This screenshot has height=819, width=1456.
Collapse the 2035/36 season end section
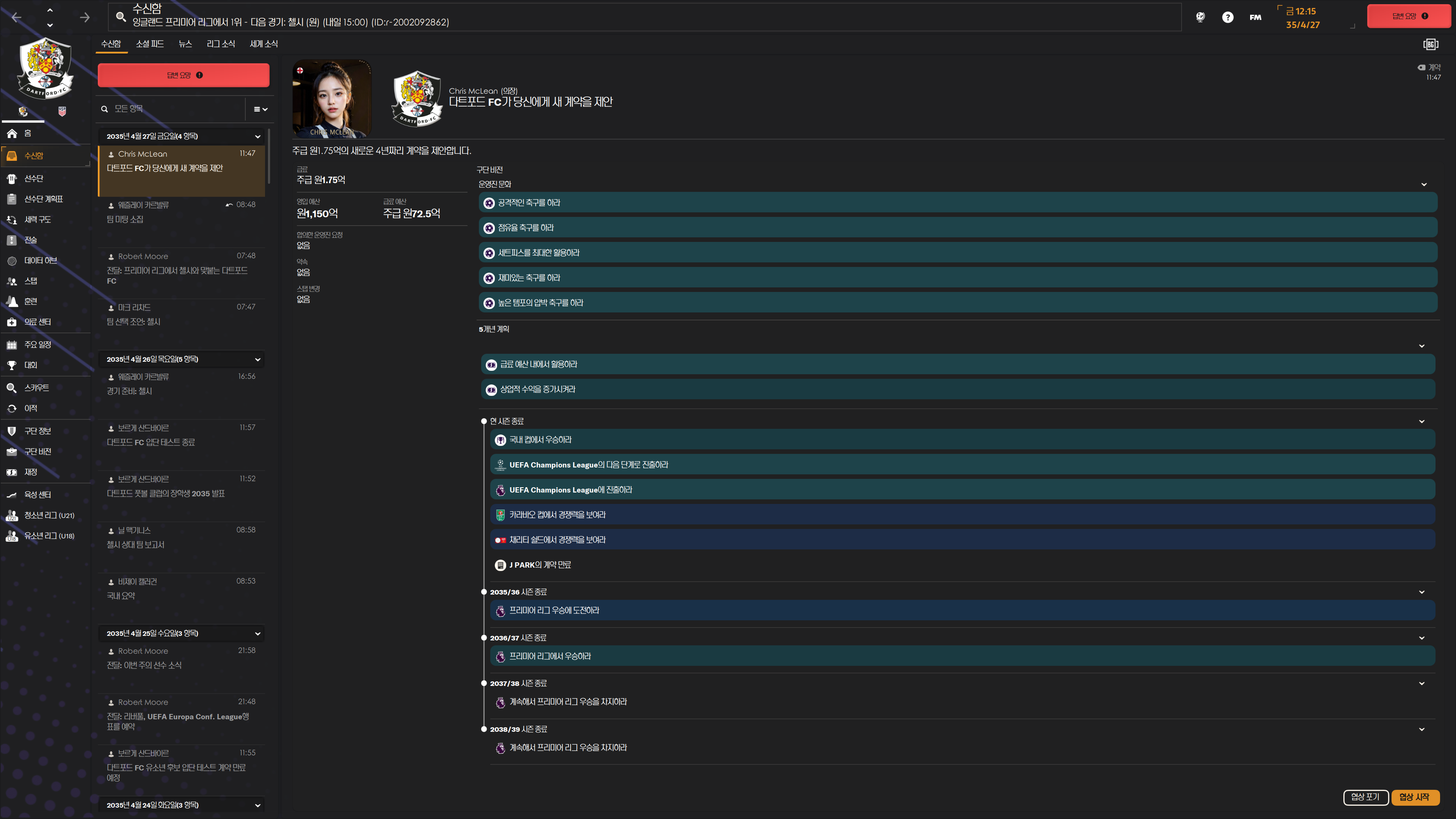pos(1421,592)
